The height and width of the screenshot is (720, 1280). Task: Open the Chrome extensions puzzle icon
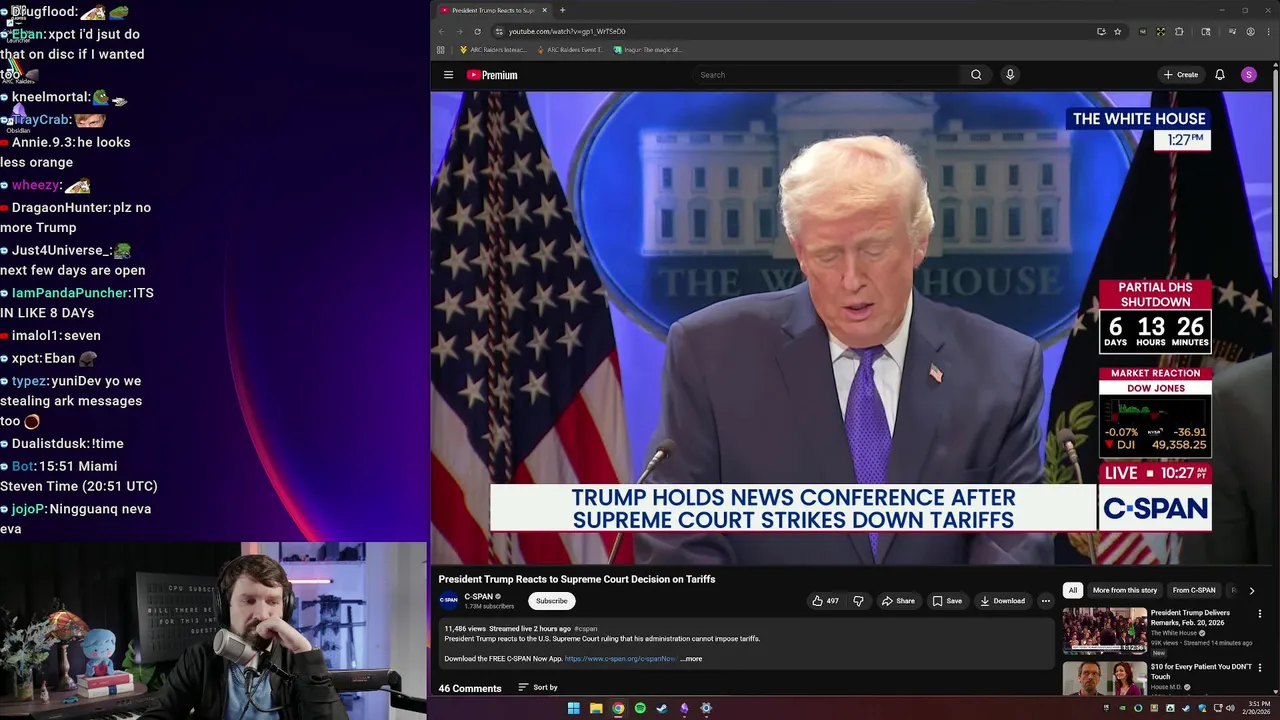pyautogui.click(x=1179, y=31)
